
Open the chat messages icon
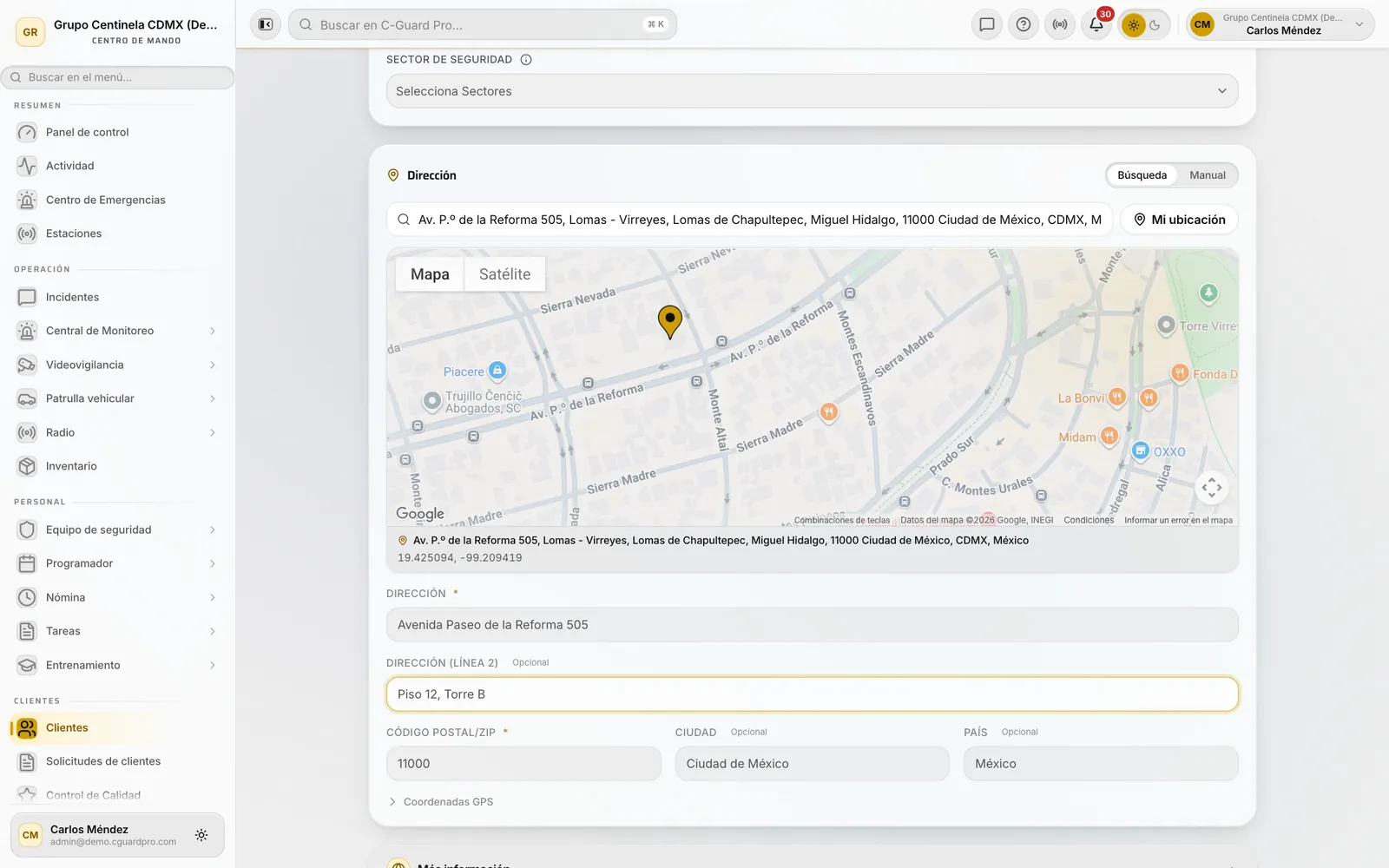(986, 24)
